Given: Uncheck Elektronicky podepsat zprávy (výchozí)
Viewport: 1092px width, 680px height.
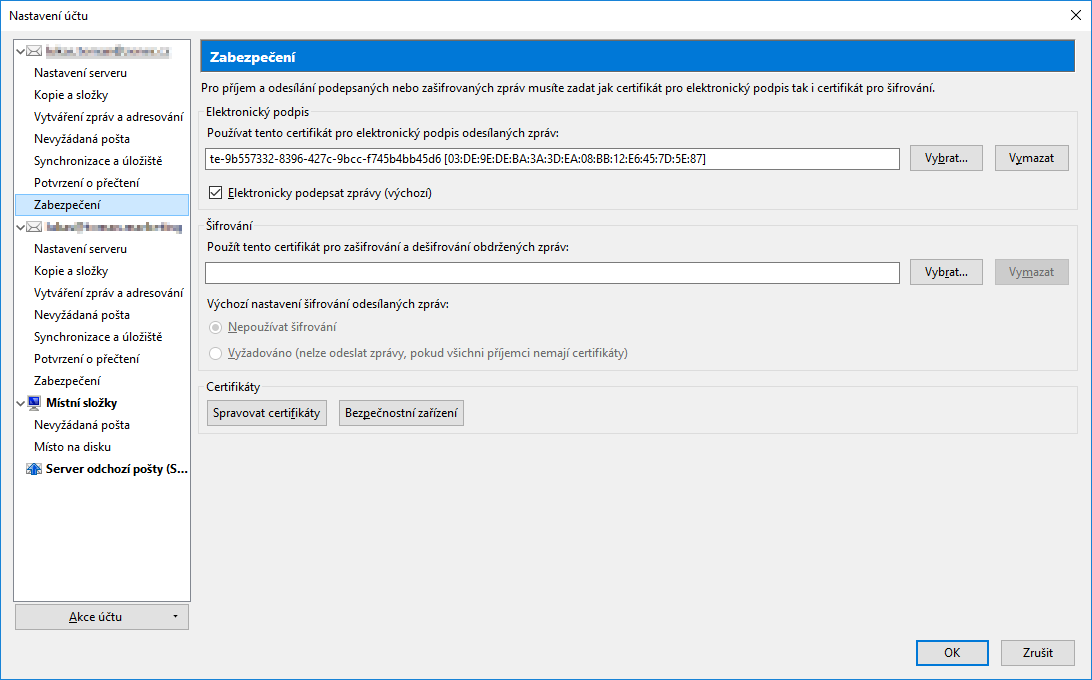Looking at the screenshot, I should [216, 193].
